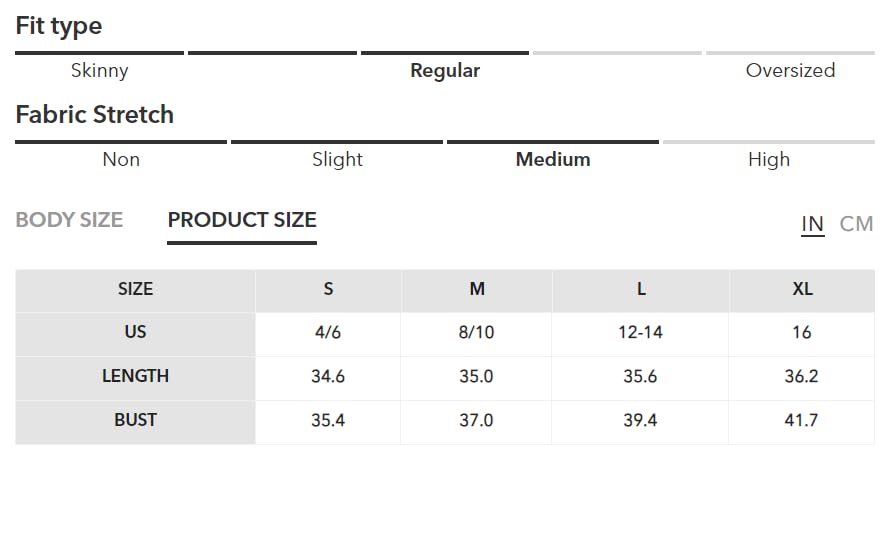Click the Regular fit type label
890x536 pixels.
tap(445, 70)
